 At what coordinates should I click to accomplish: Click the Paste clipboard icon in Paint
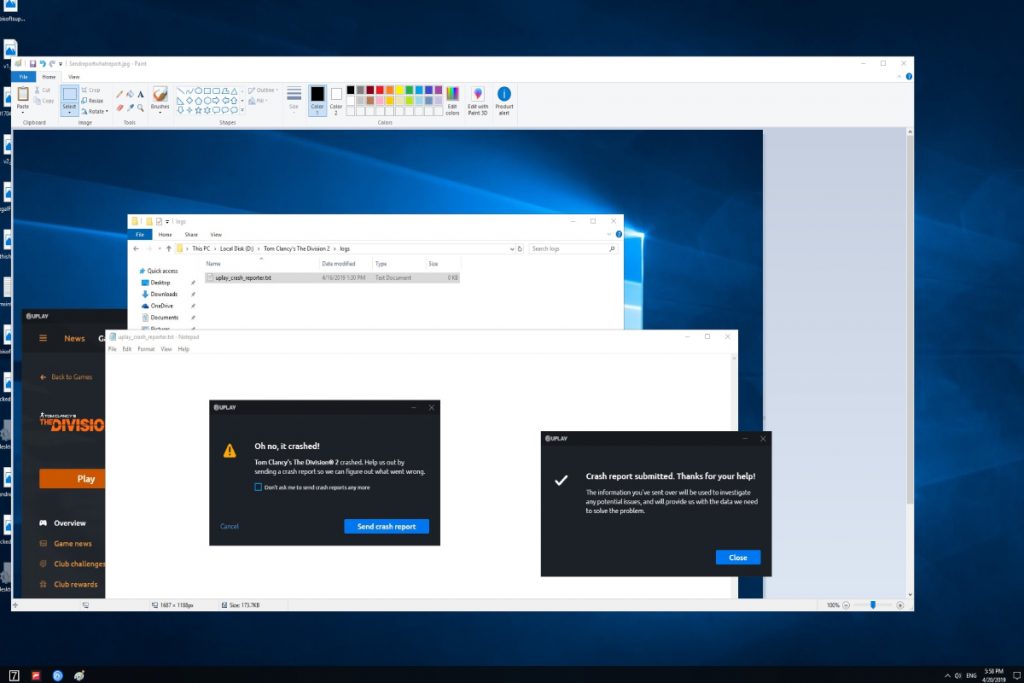tap(23, 94)
